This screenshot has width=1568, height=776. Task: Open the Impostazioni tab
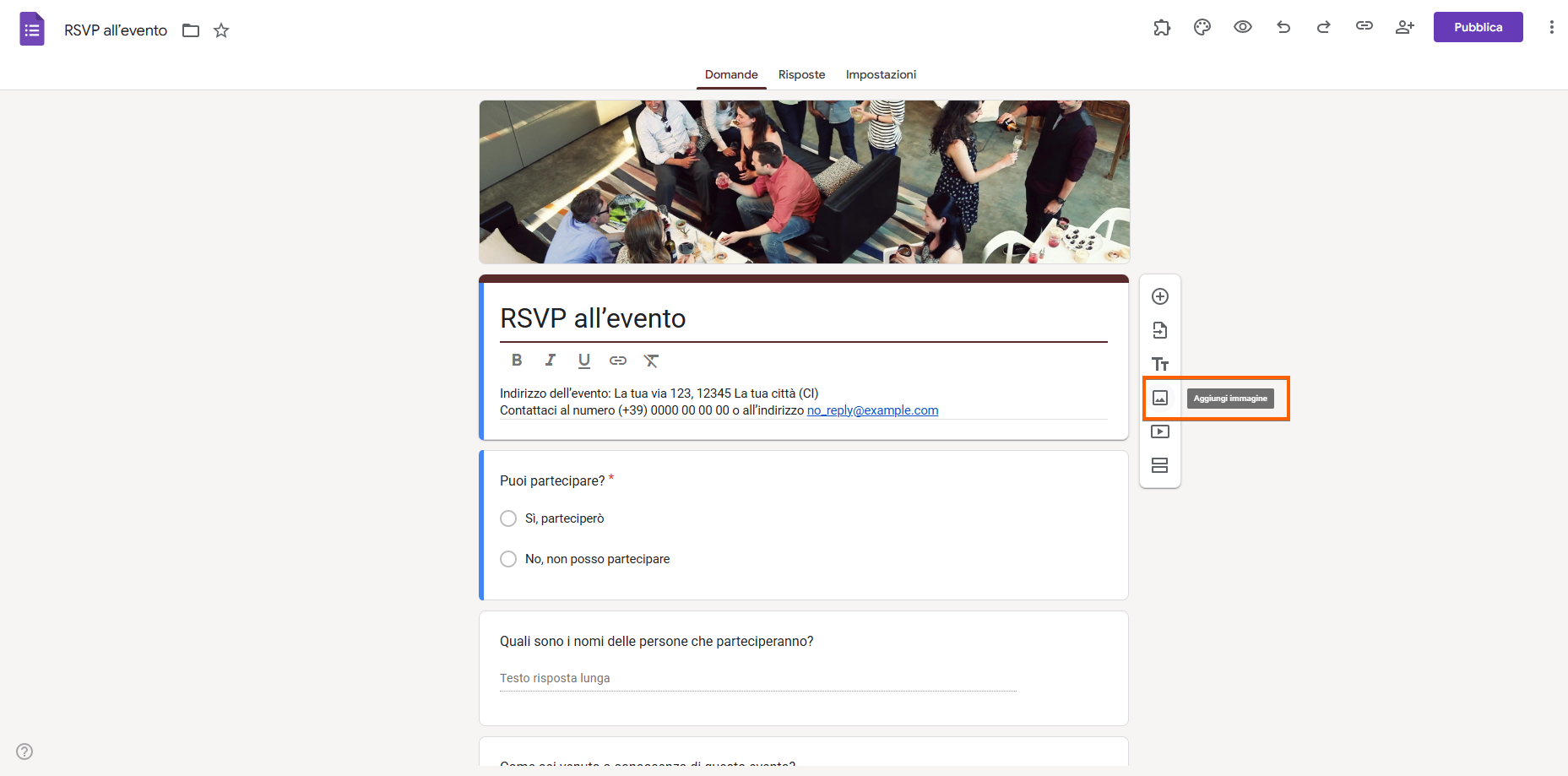pyautogui.click(x=881, y=74)
